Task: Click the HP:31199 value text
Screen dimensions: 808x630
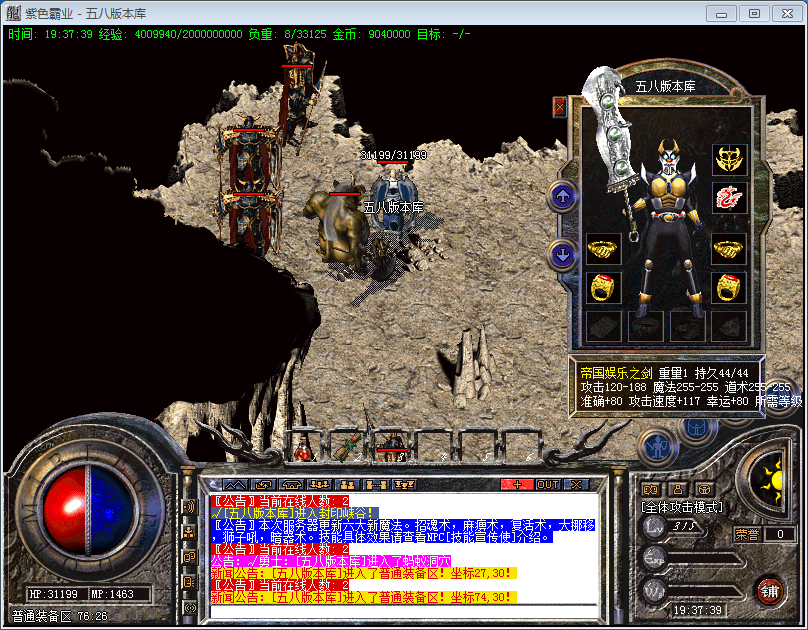Action: pos(53,594)
